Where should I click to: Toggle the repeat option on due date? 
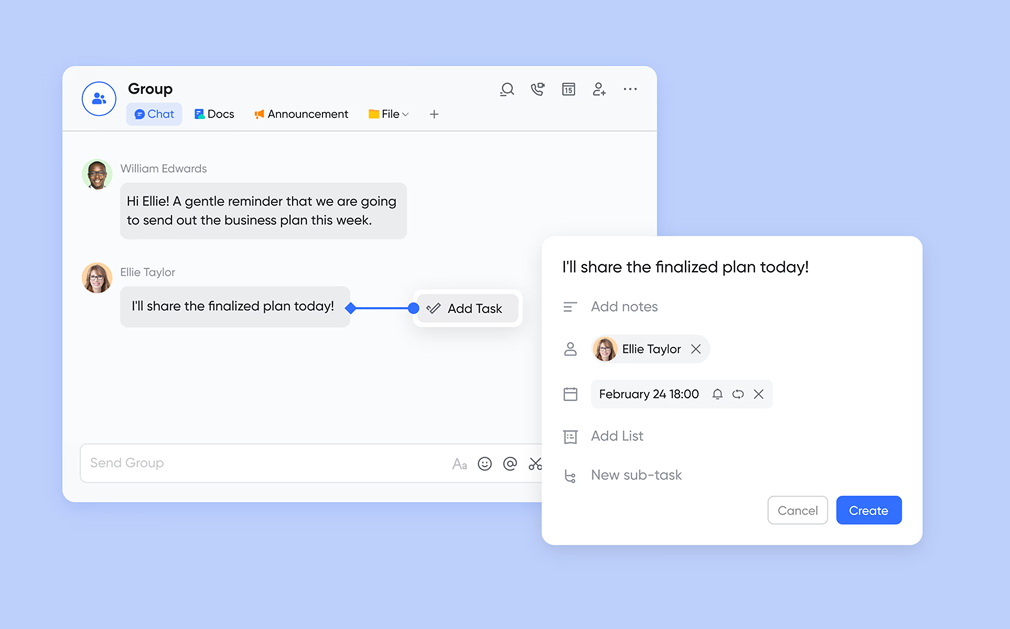pyautogui.click(x=738, y=395)
